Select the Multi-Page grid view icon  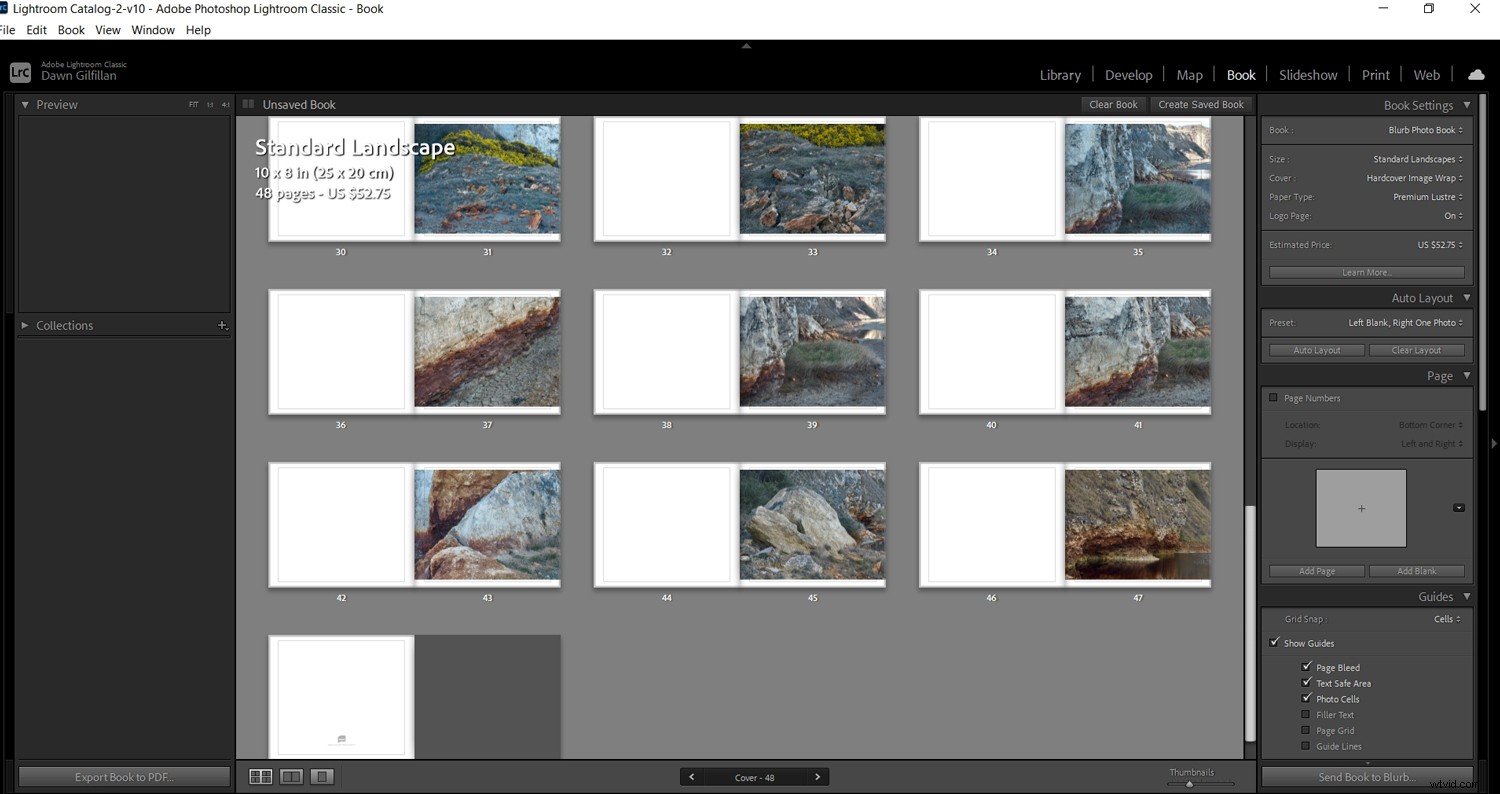pos(260,776)
